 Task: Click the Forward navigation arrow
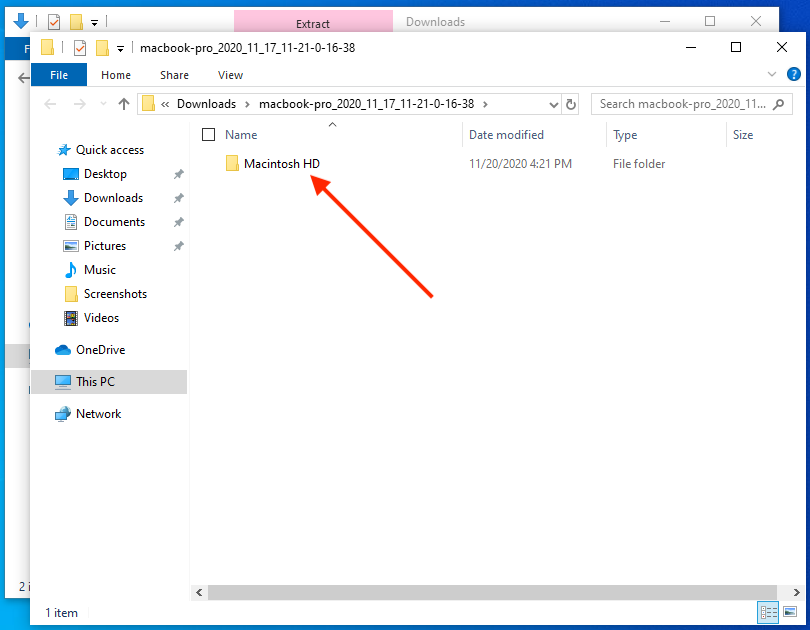tap(80, 104)
